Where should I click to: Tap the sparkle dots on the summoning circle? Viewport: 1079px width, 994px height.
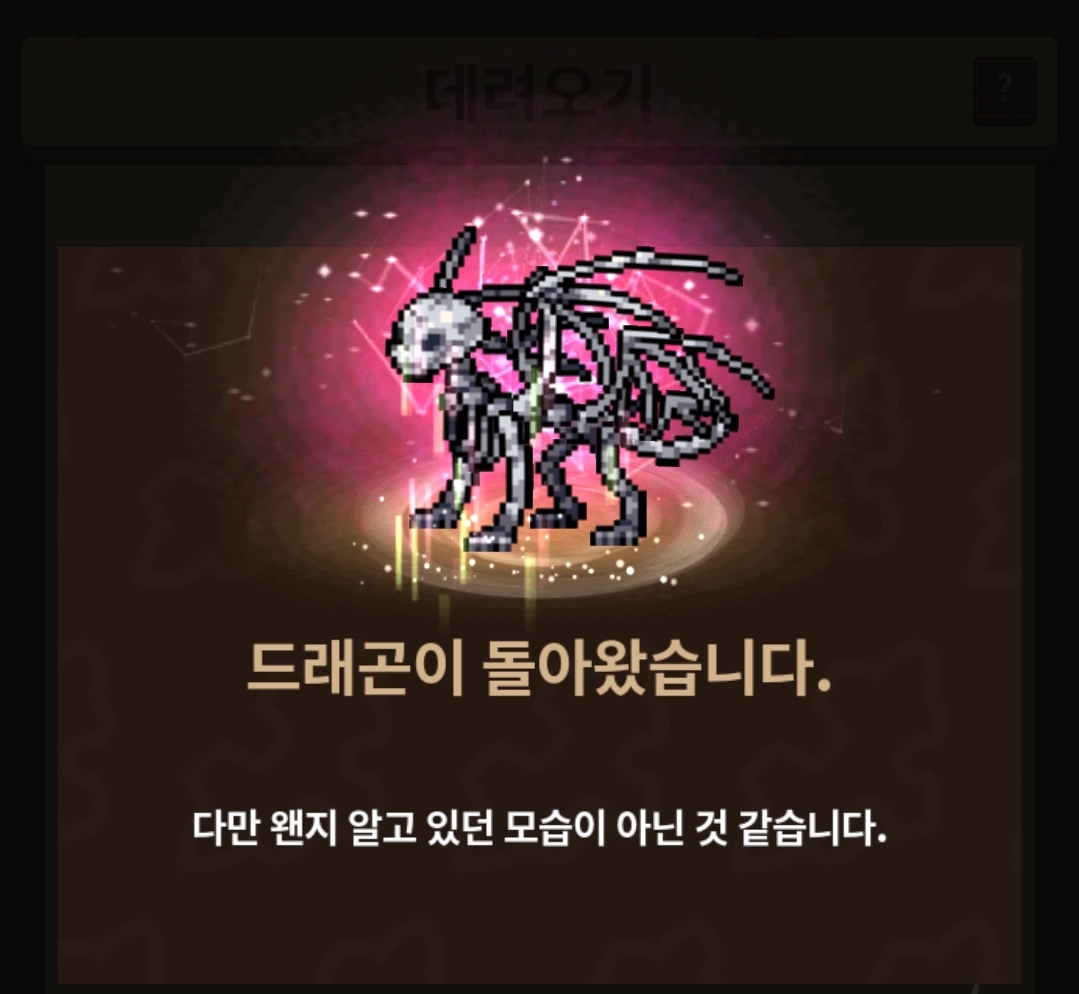551,568
